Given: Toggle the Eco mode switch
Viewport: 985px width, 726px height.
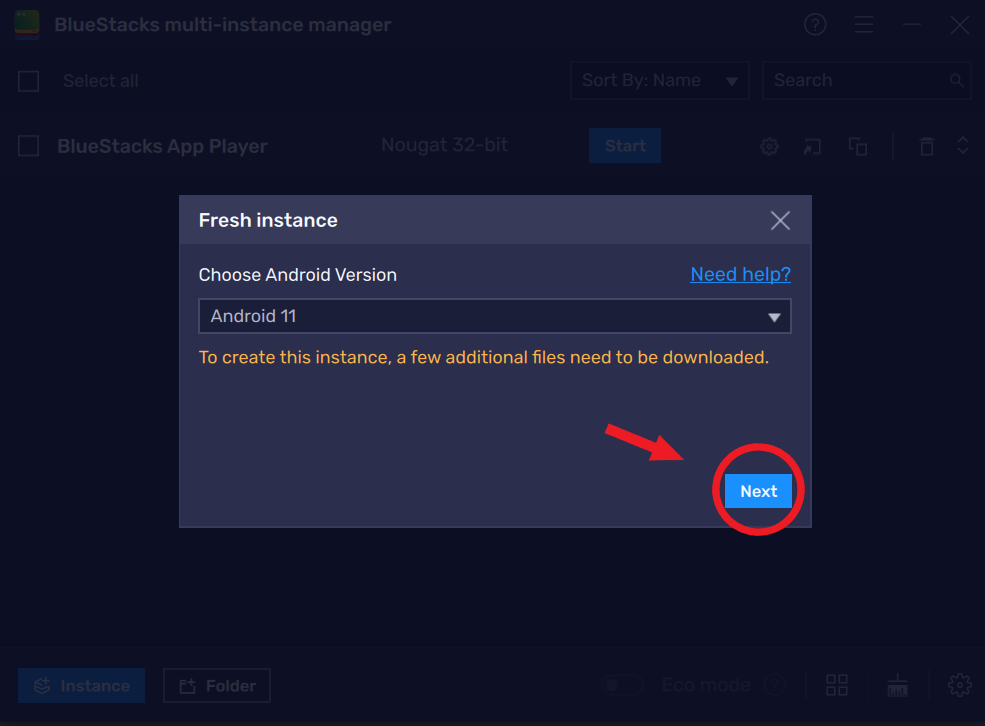Looking at the screenshot, I should (x=622, y=685).
